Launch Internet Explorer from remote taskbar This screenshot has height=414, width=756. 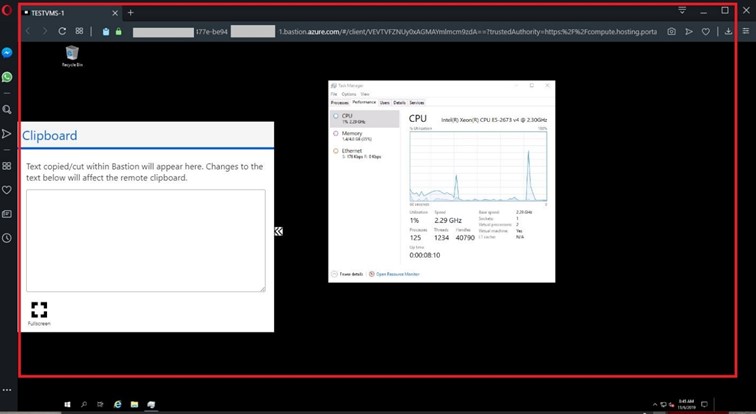coord(117,404)
